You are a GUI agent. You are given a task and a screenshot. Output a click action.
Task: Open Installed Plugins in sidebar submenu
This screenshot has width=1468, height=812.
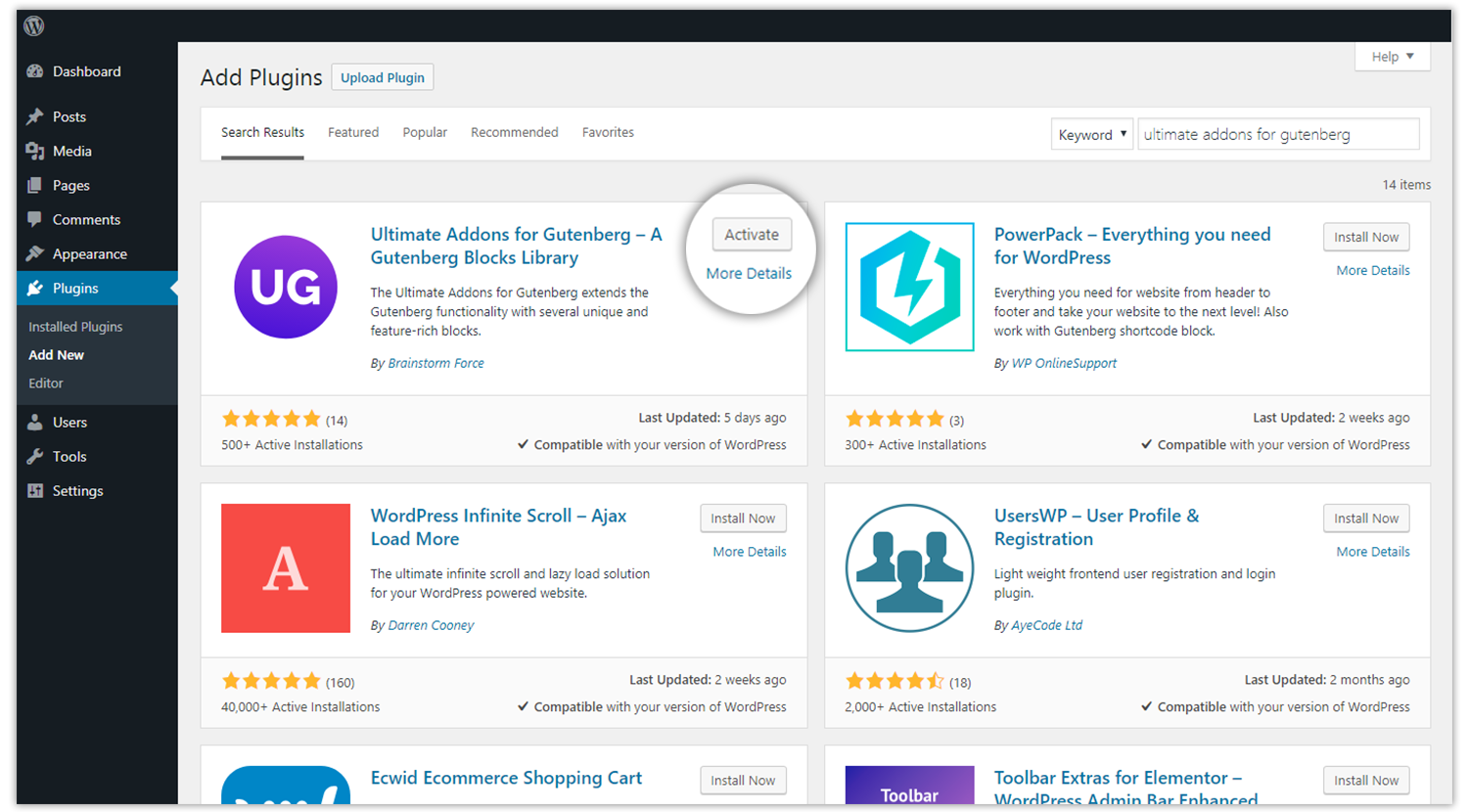75,327
